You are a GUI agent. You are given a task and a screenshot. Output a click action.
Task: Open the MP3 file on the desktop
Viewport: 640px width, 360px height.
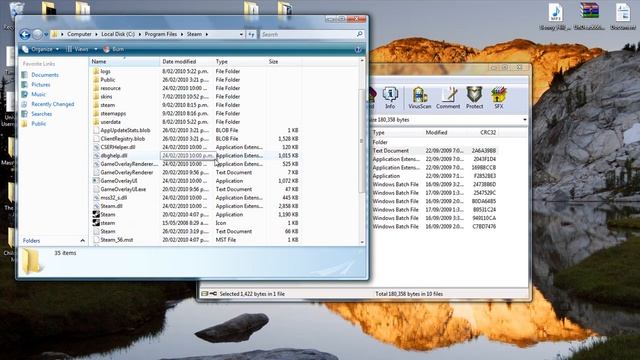coord(555,17)
